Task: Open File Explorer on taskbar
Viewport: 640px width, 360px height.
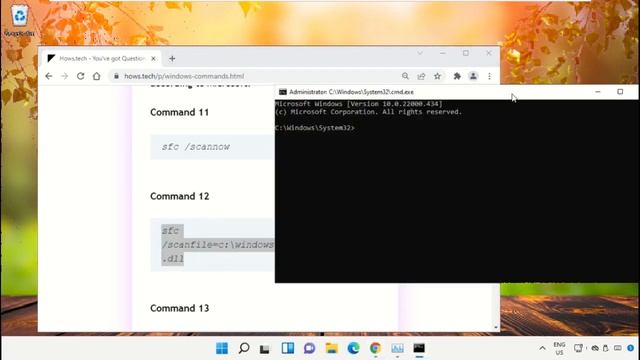Action: pos(331,348)
